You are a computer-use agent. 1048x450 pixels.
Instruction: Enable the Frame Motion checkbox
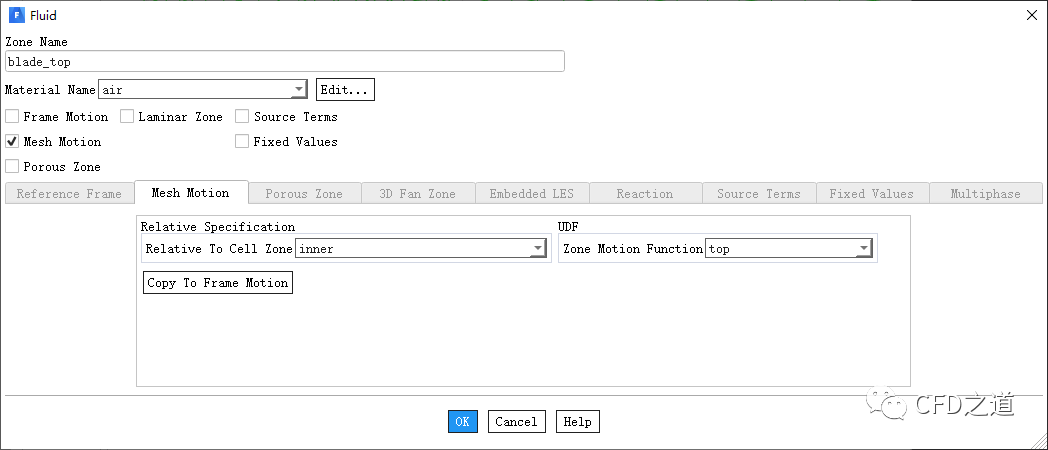click(12, 117)
